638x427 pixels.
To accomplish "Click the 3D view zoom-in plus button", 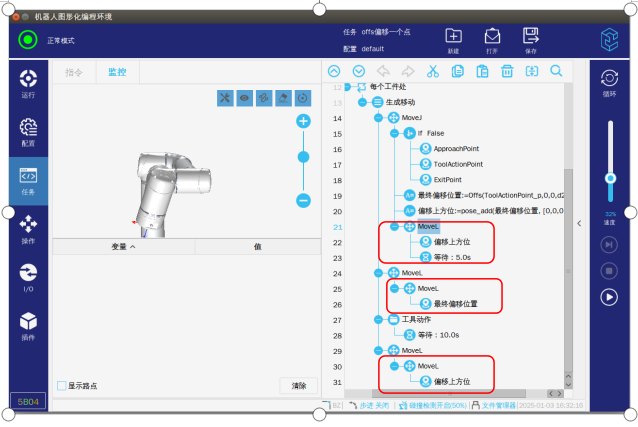I will coord(303,121).
